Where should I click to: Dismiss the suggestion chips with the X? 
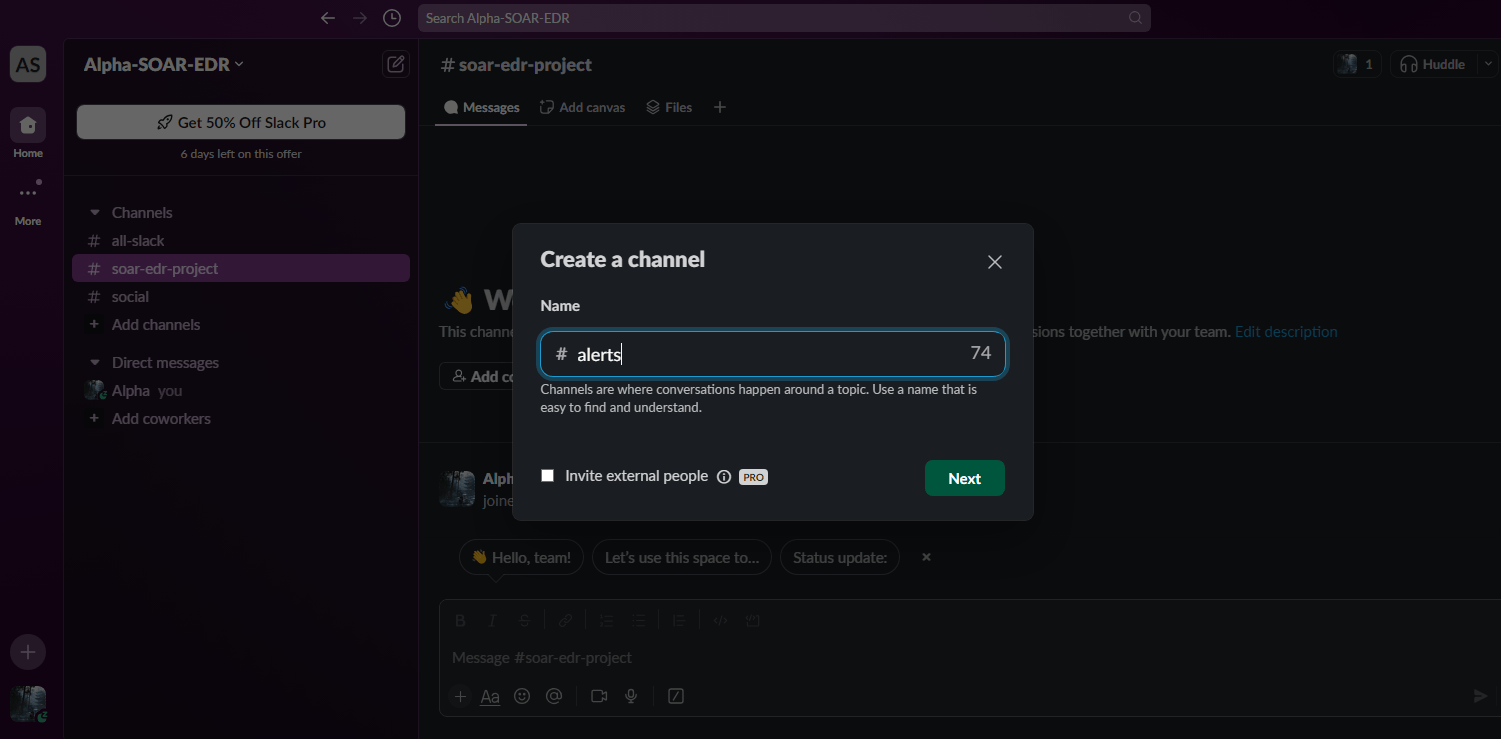(x=926, y=558)
